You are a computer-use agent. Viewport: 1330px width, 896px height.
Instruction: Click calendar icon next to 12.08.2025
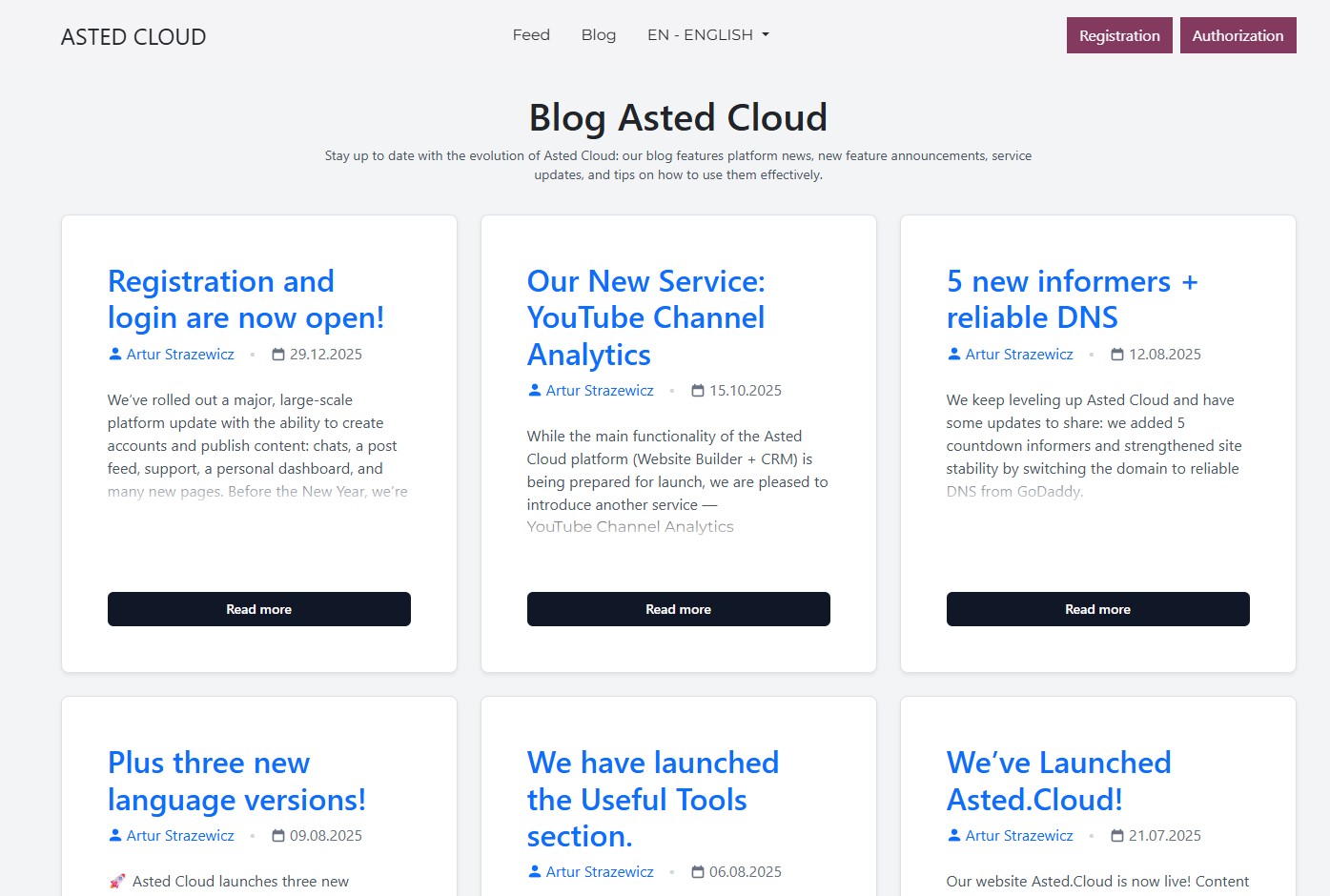coord(1117,355)
